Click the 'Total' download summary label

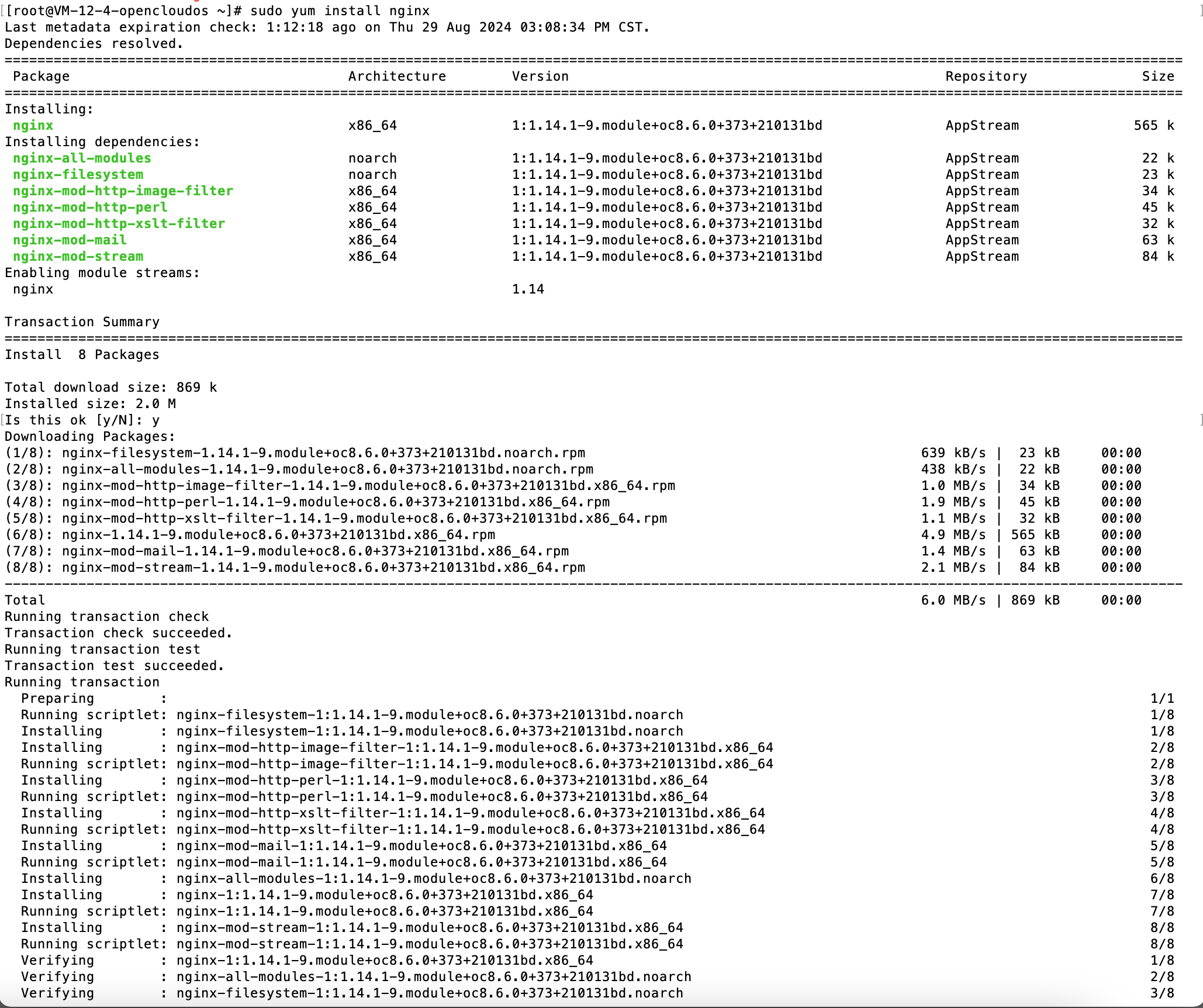[25, 600]
